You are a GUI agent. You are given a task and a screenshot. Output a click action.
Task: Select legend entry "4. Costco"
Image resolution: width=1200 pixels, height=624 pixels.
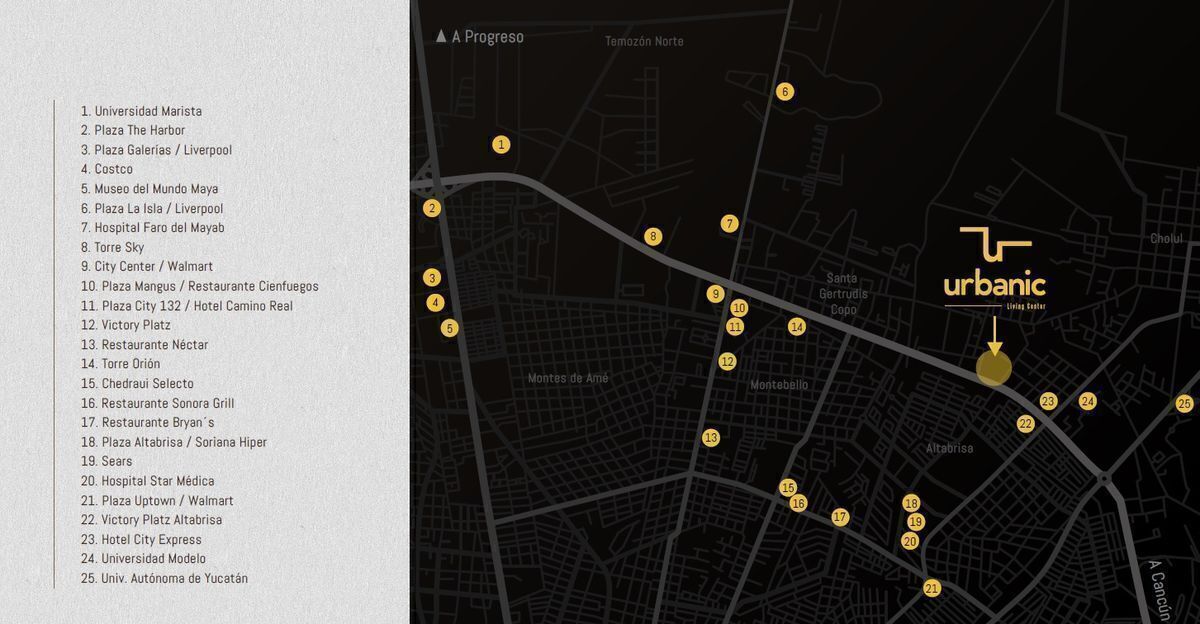click(107, 169)
